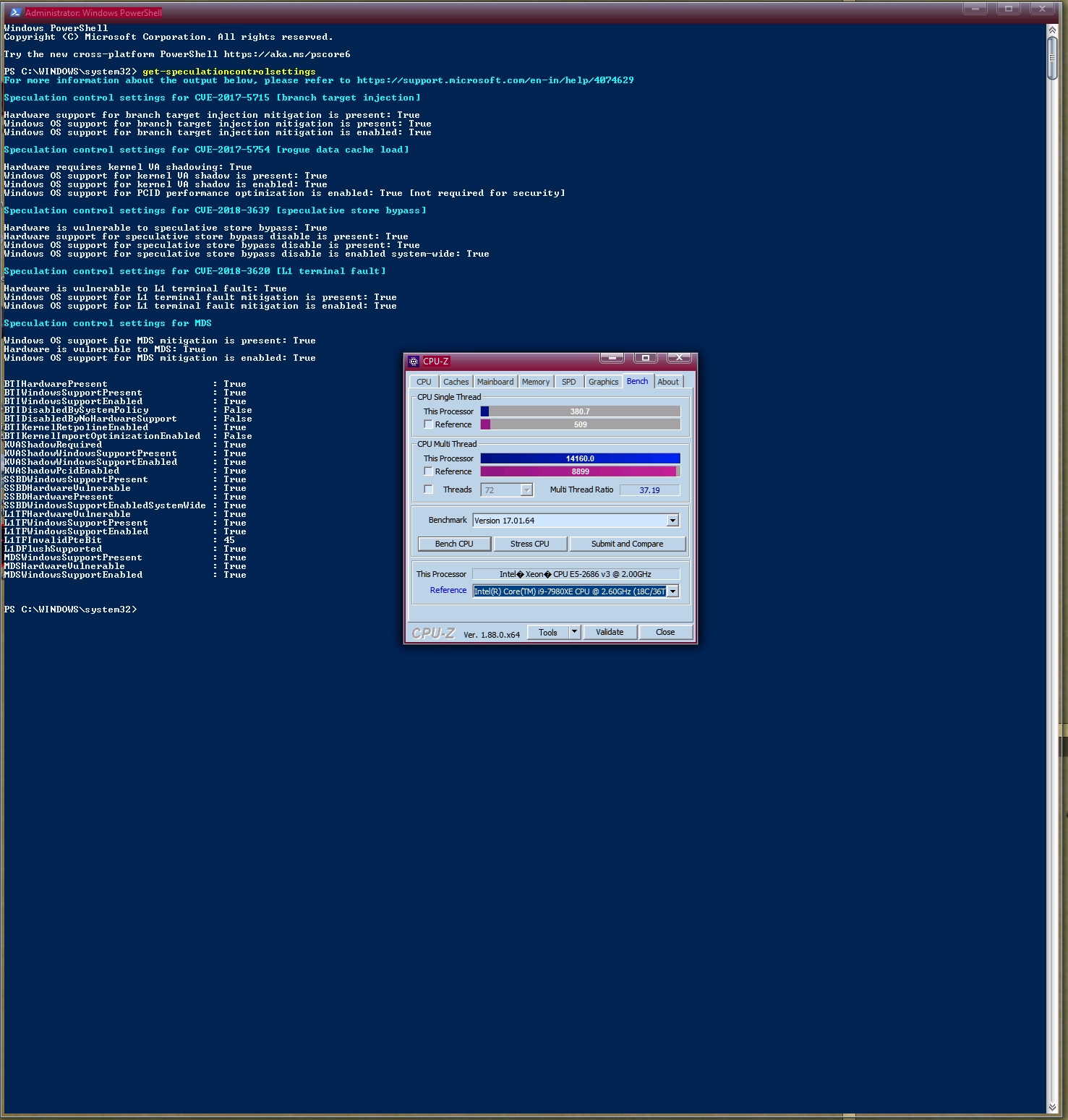Viewport: 1068px width, 1120px height.
Task: Tick the Threads checkbox in CPU-Z
Action: (x=428, y=490)
